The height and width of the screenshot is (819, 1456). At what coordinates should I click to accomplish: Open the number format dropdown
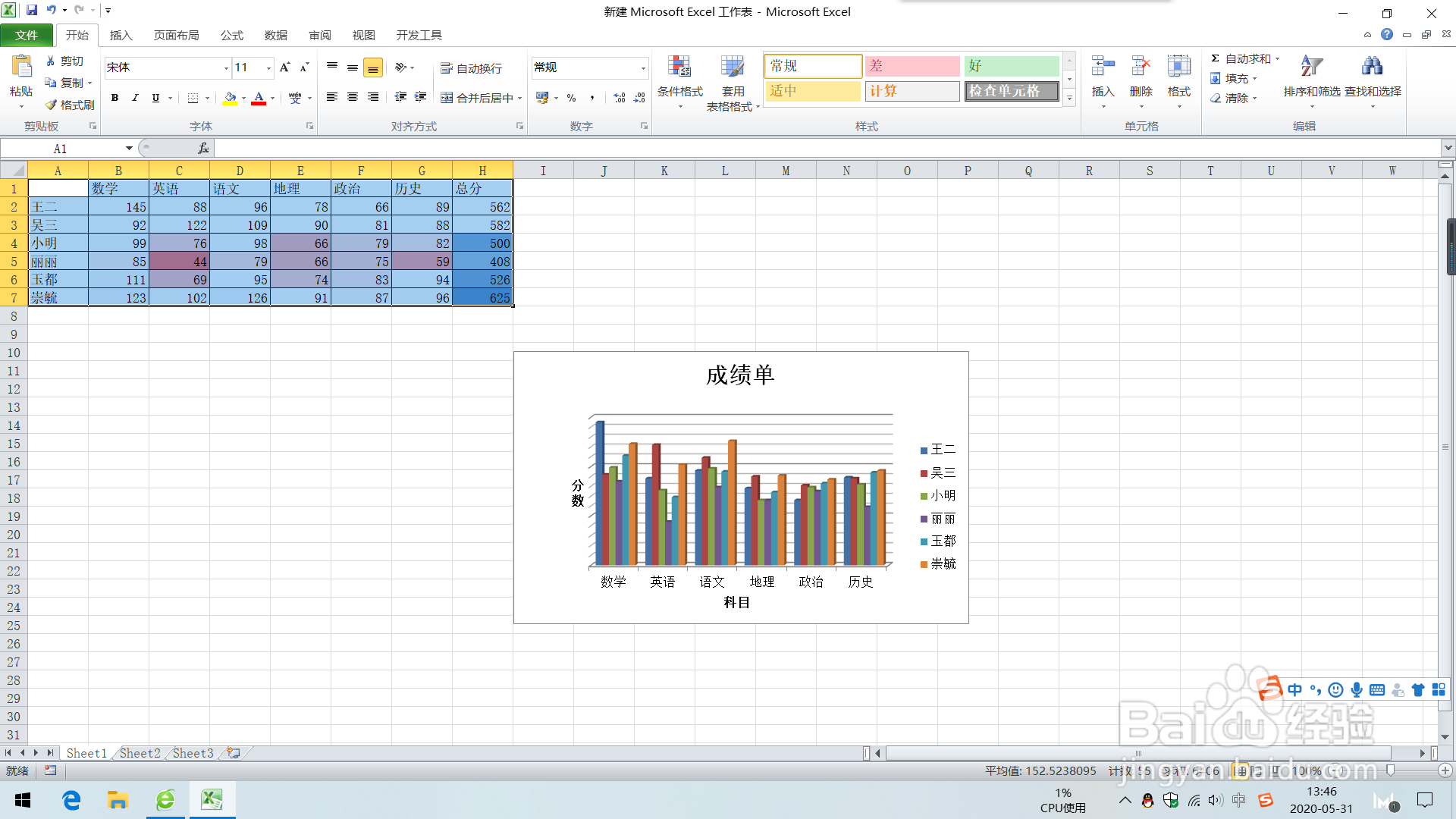tap(644, 67)
